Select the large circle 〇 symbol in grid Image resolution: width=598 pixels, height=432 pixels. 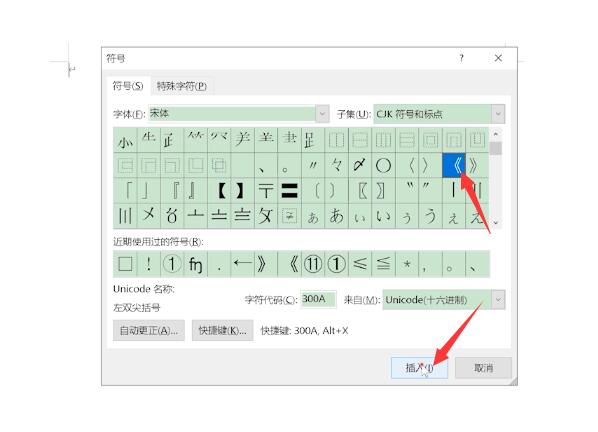point(383,165)
